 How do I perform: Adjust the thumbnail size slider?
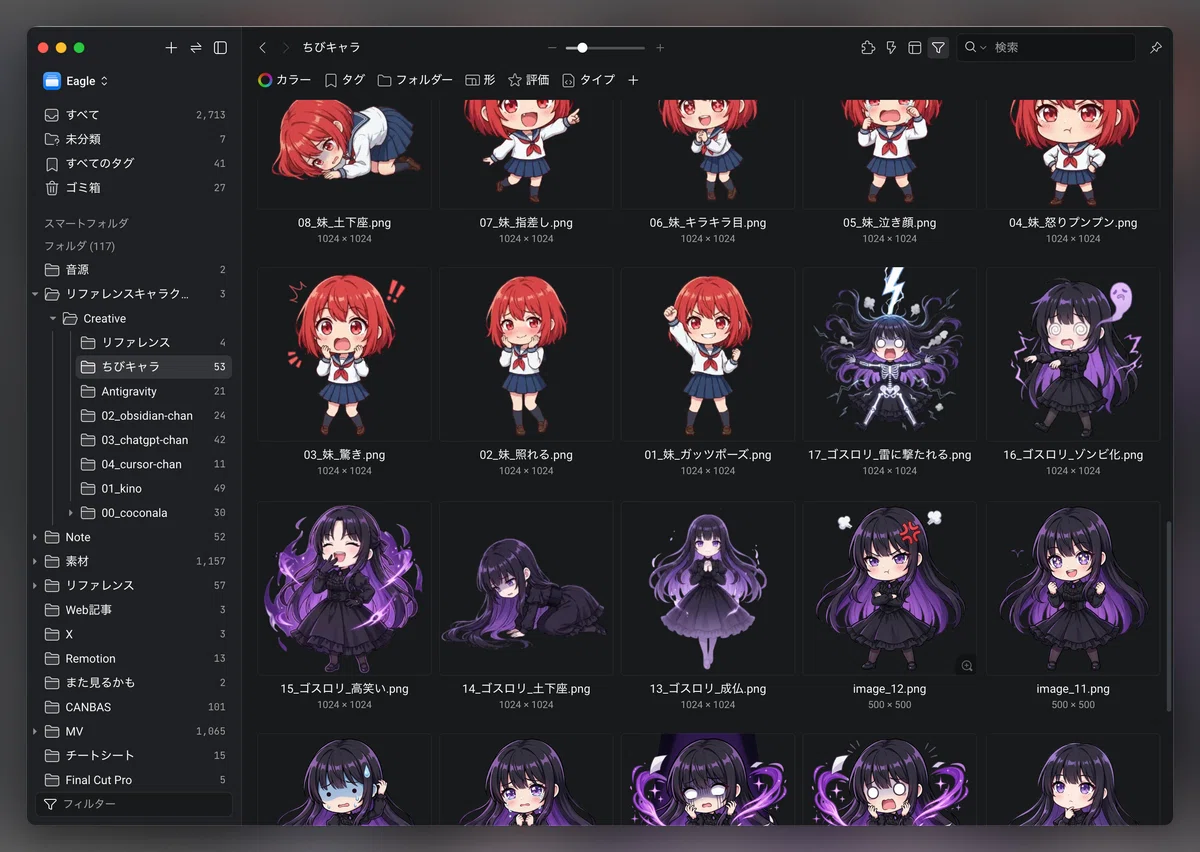tap(605, 48)
